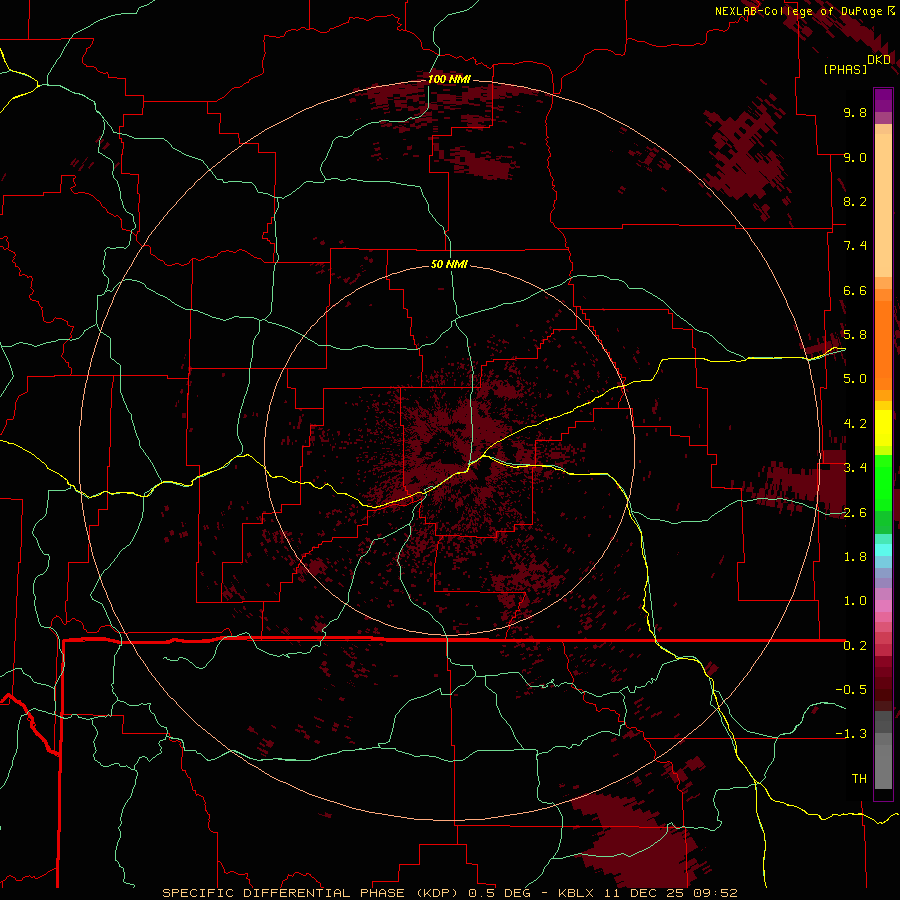900x900 pixels.
Task: Click the -1.3 scale value
Action: pos(851,734)
